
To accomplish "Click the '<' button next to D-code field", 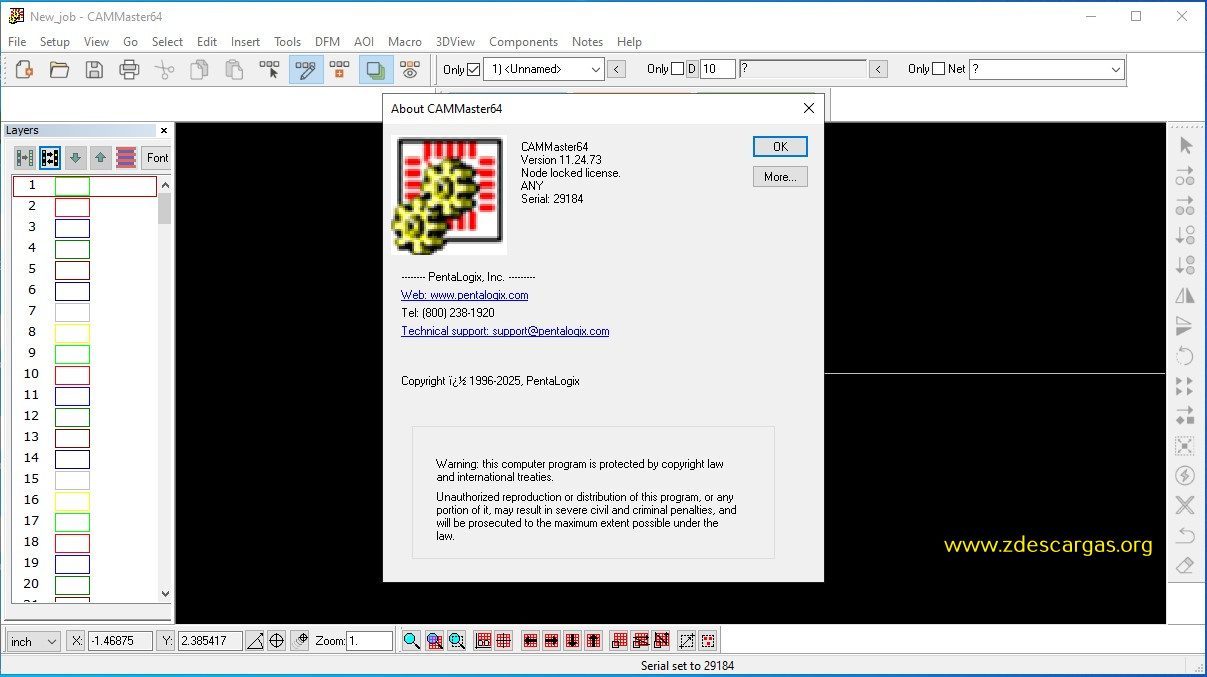I will tap(878, 69).
